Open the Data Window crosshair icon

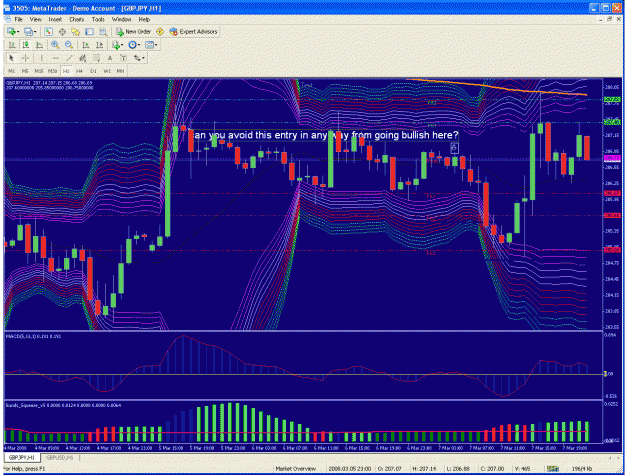click(x=62, y=31)
